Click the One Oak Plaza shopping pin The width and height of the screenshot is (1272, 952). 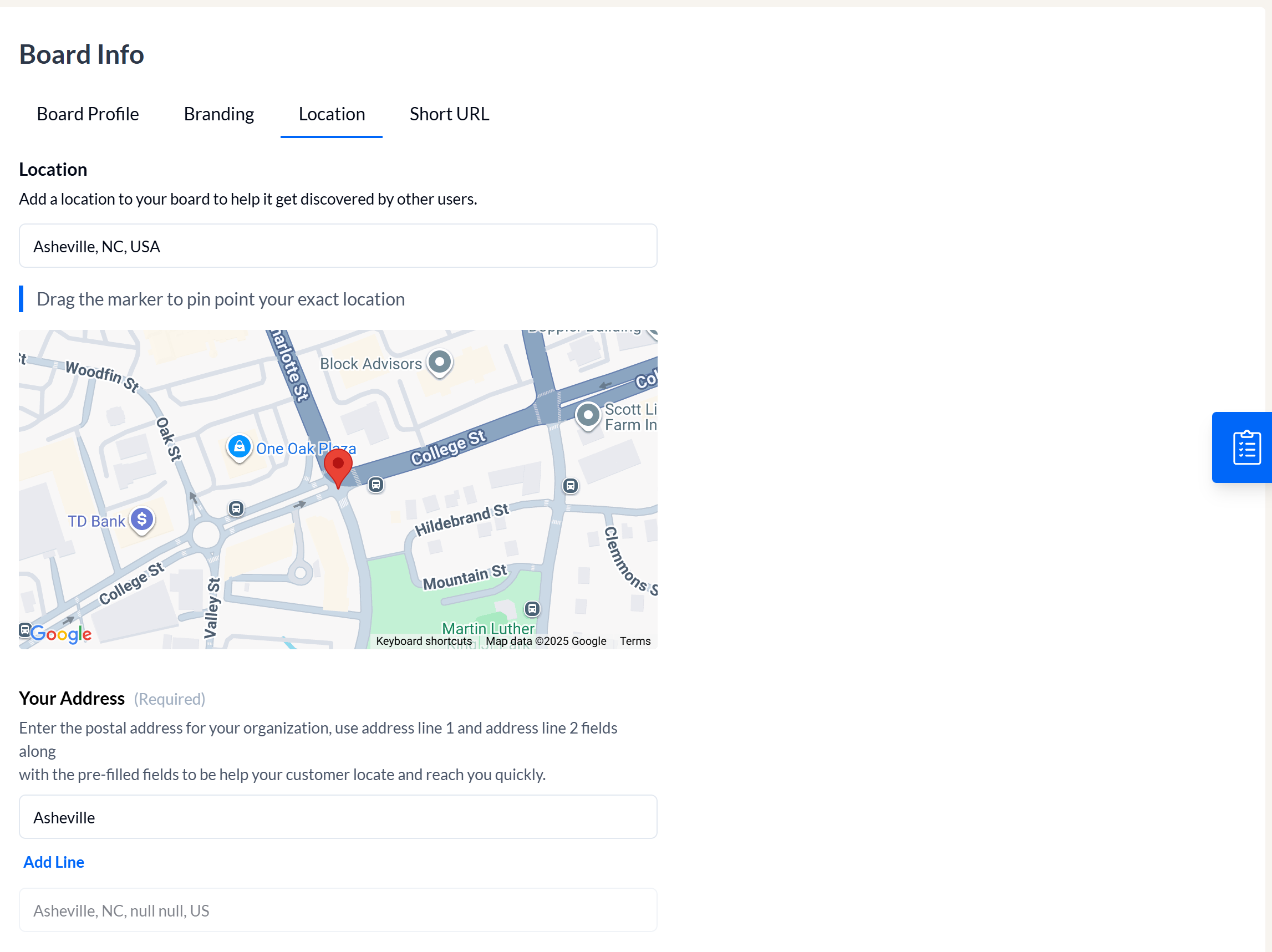(x=239, y=447)
